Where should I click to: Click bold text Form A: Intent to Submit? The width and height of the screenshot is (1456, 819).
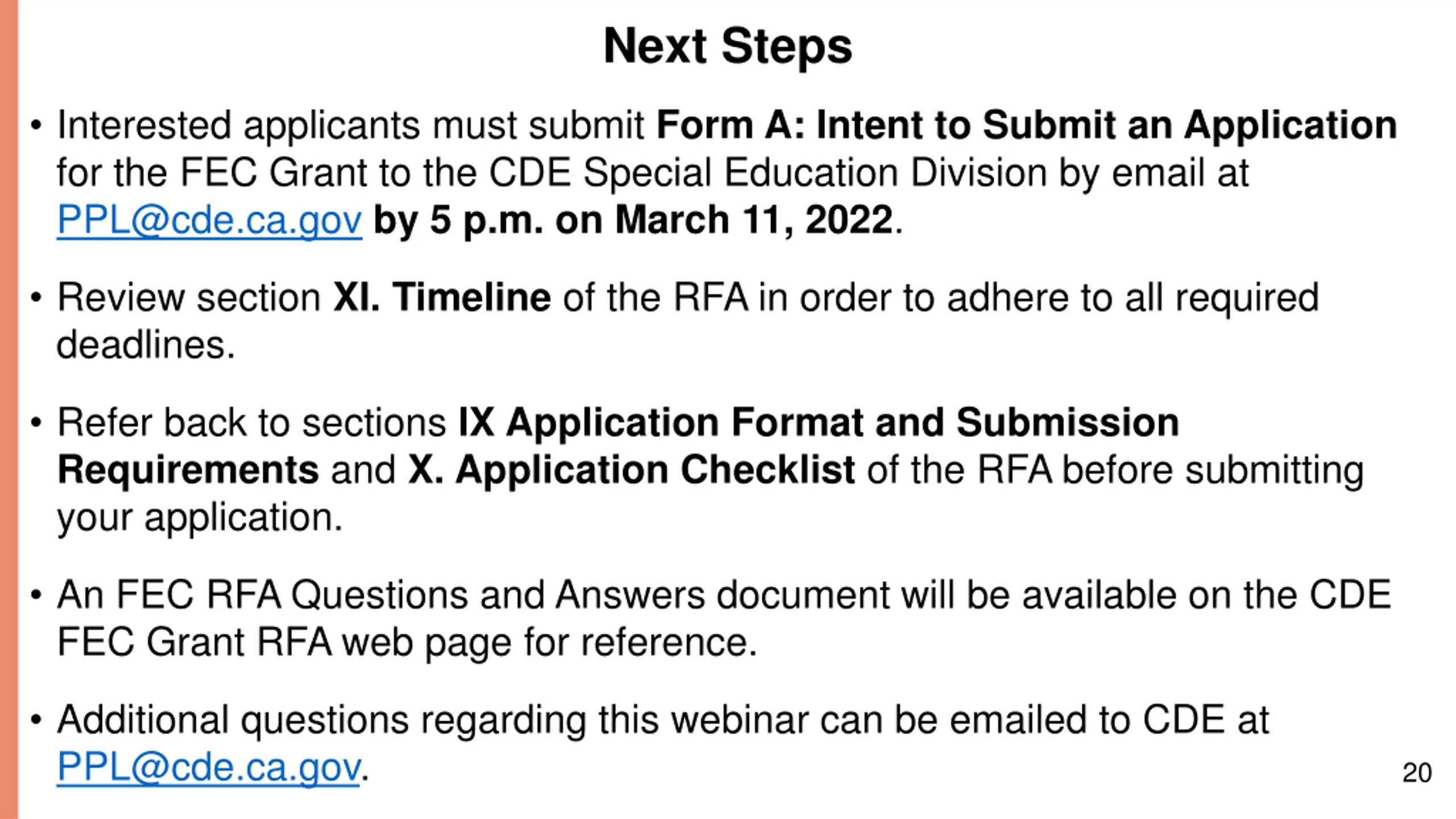tap(886, 125)
